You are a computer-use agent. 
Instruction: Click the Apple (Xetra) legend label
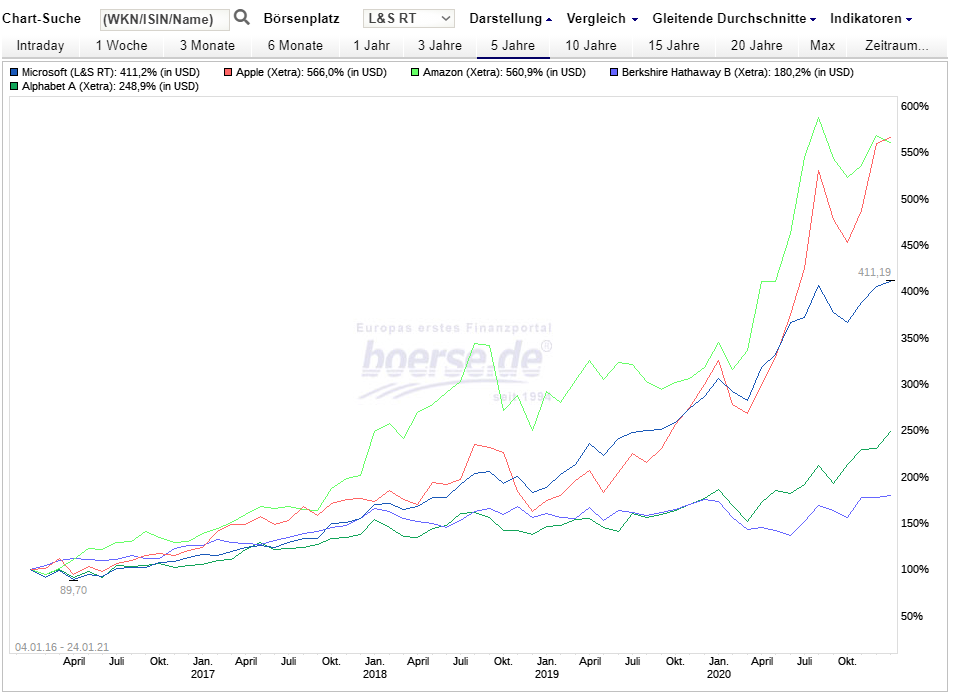[311, 72]
